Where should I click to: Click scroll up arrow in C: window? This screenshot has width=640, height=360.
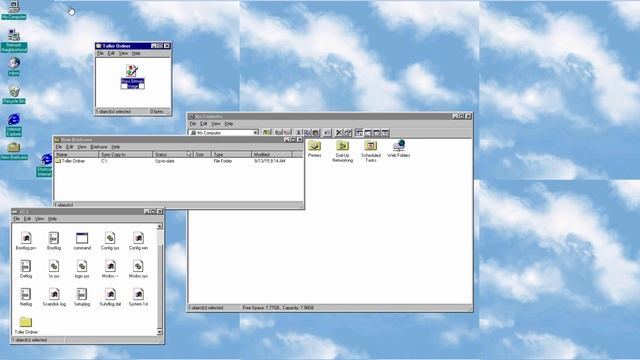point(160,226)
